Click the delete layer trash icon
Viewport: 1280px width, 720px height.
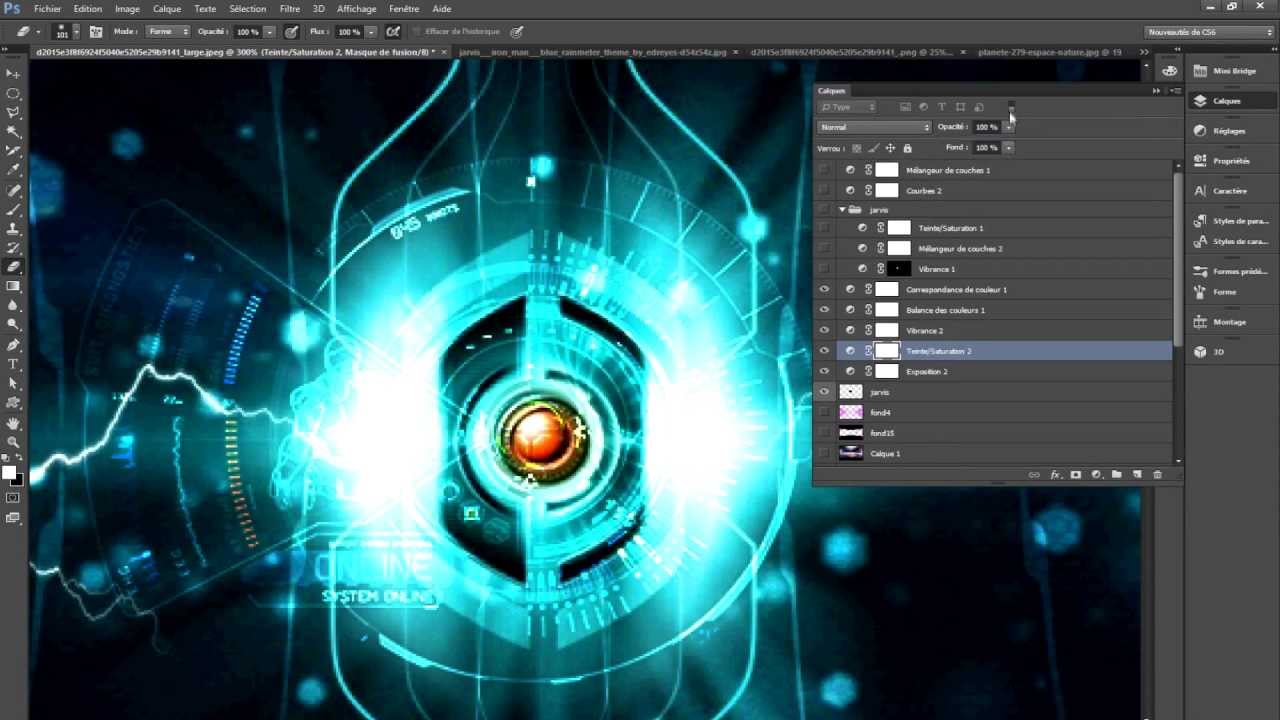click(1157, 475)
